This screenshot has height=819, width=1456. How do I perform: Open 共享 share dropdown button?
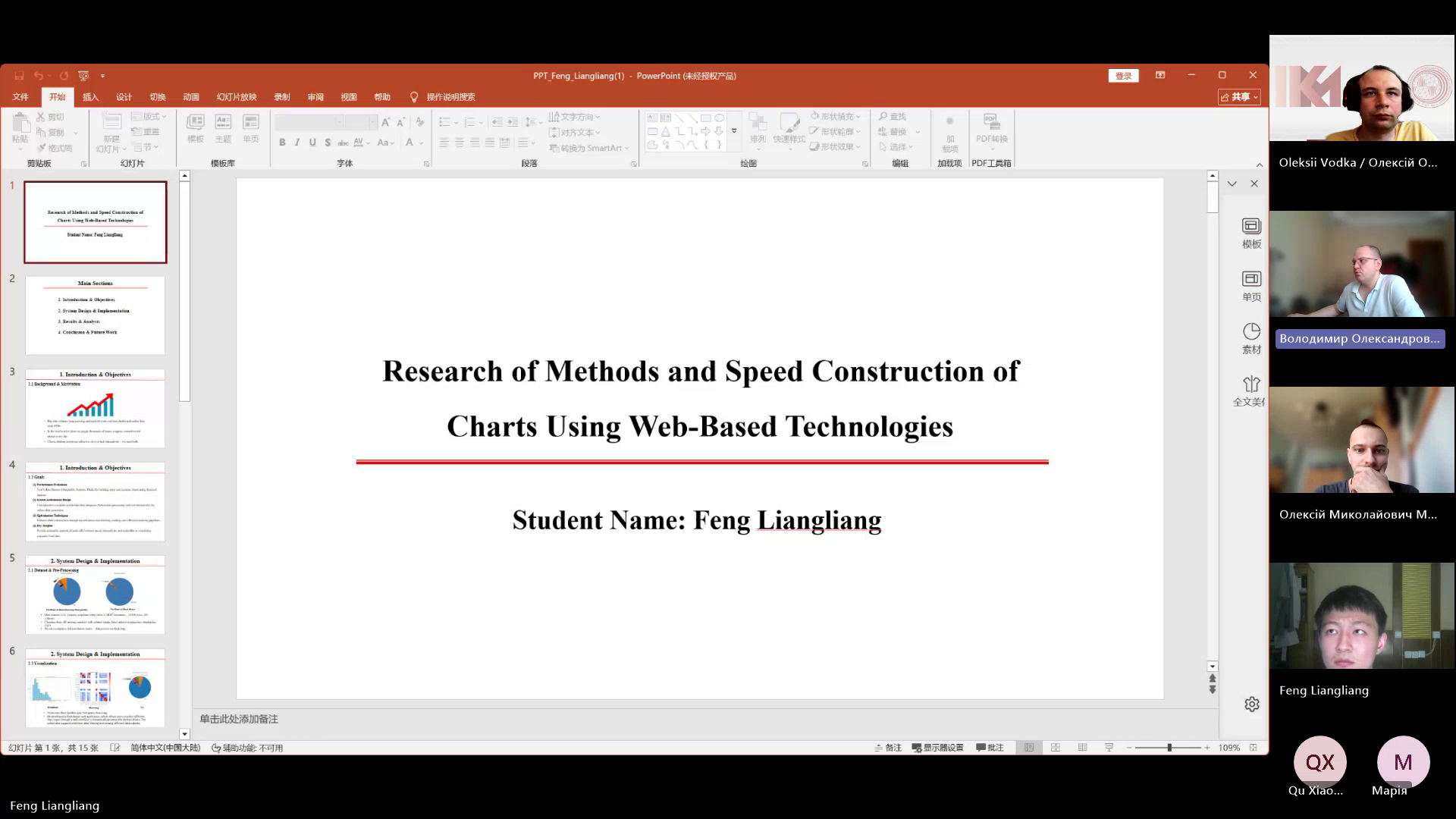[x=1240, y=97]
